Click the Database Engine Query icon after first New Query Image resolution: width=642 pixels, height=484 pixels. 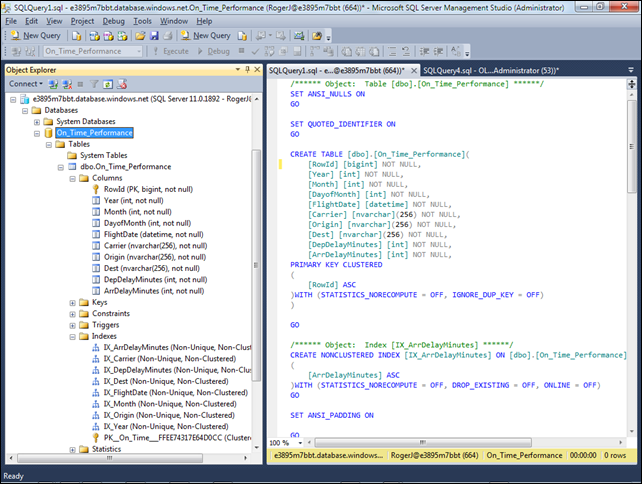tap(76, 36)
